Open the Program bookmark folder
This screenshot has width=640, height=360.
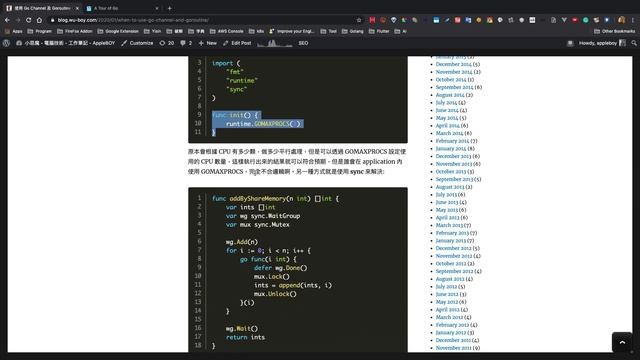40,31
